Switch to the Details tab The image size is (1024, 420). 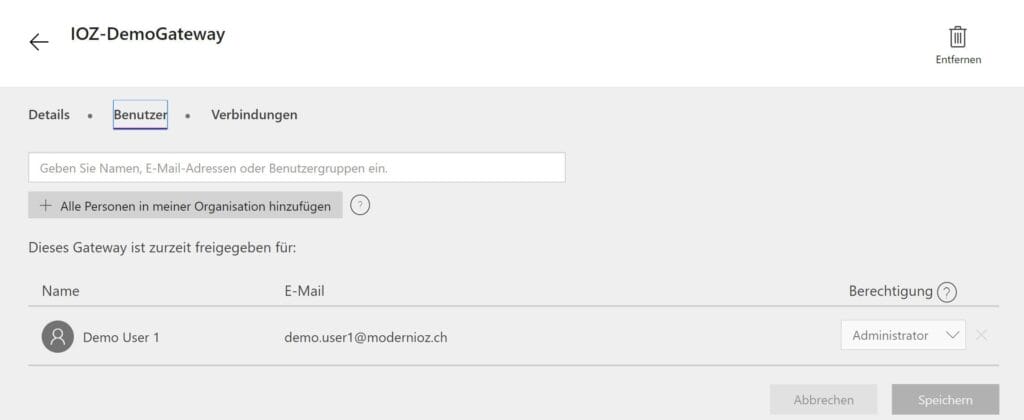pos(49,115)
